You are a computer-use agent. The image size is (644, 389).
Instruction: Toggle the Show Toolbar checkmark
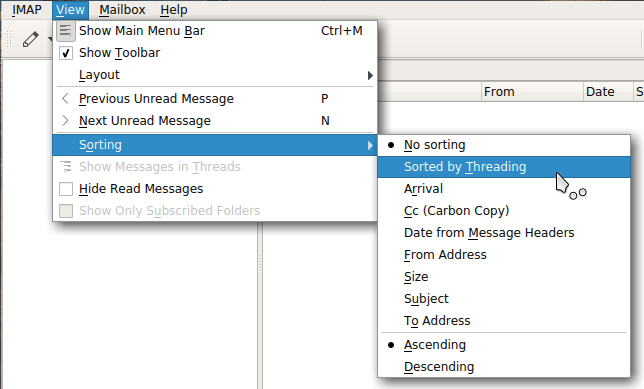(x=66, y=53)
